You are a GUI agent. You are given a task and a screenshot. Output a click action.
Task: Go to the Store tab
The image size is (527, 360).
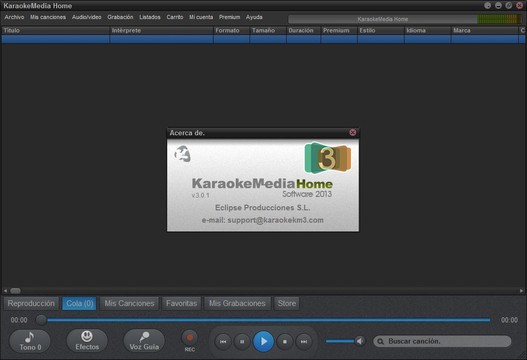point(287,304)
